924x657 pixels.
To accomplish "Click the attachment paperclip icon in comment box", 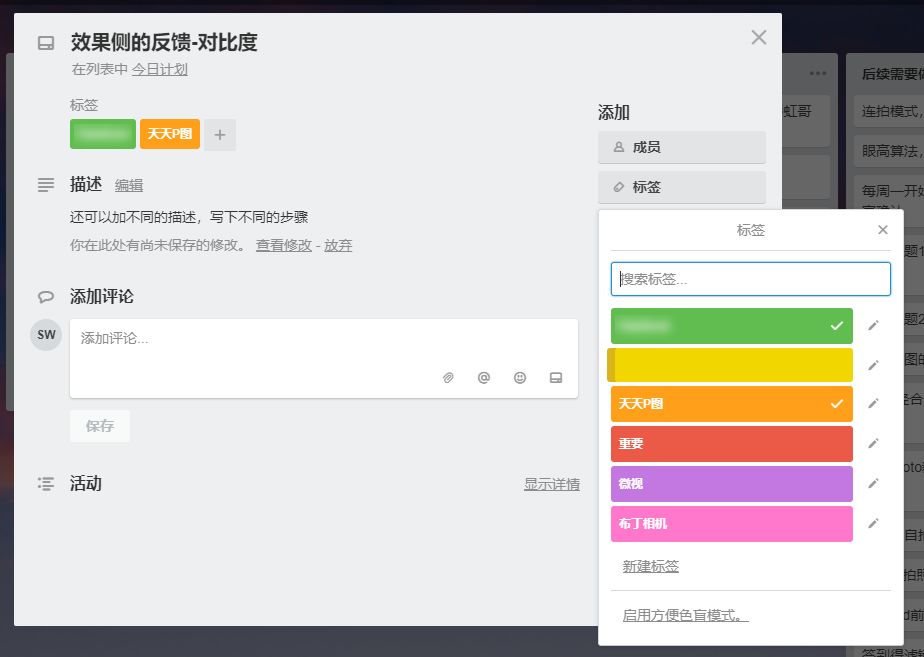I will coord(448,378).
